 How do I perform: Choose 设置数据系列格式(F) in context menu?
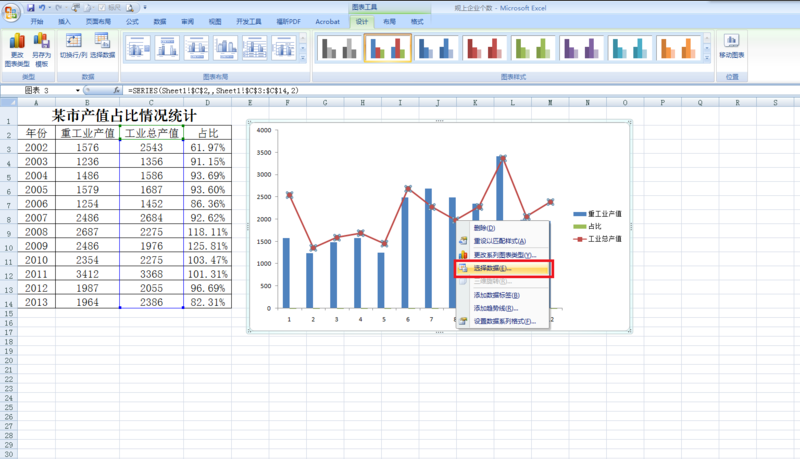503,321
